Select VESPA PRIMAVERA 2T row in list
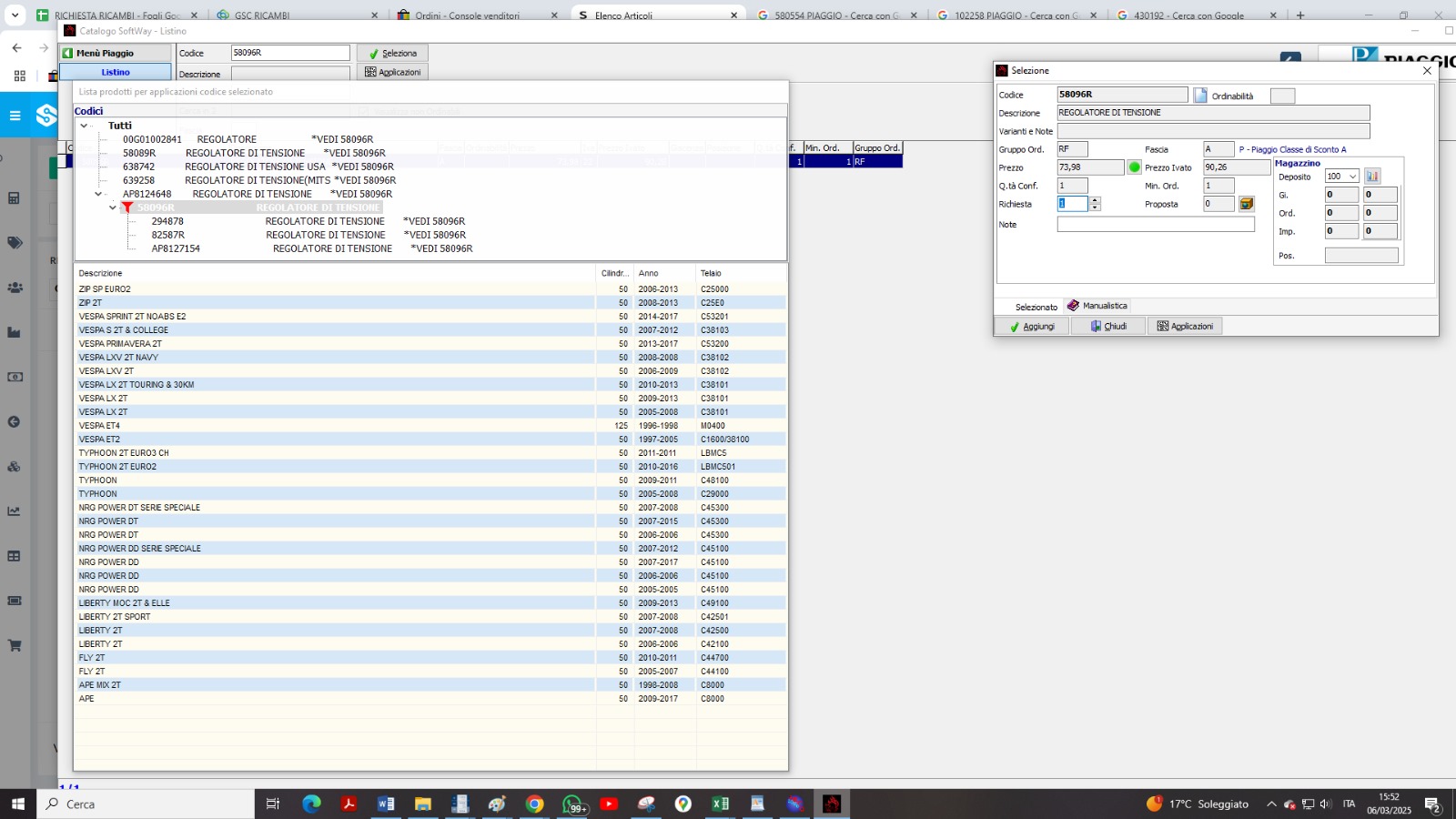The width and height of the screenshot is (1456, 819). pos(120,344)
